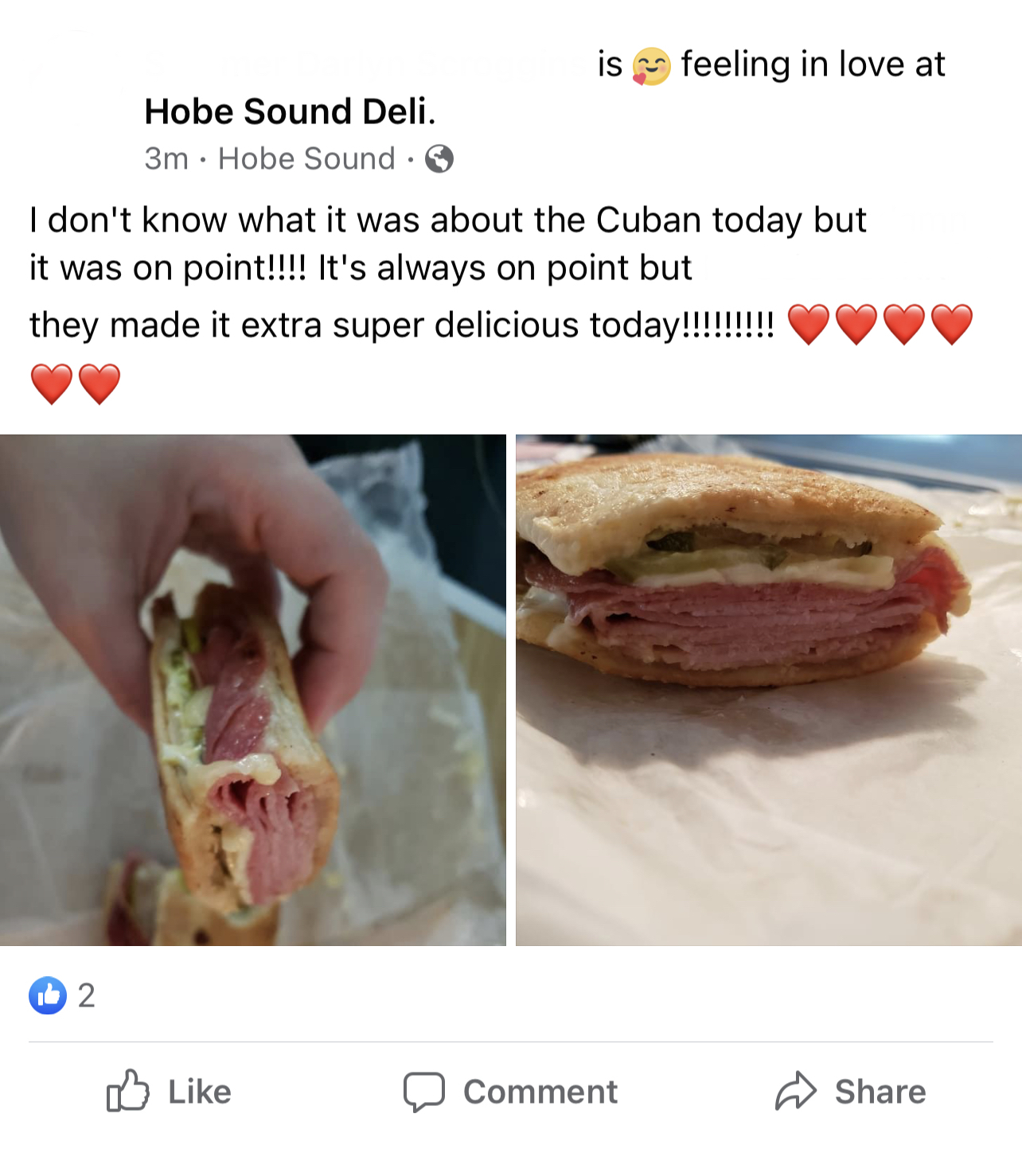Click the two hearts on last line
Viewport: 1022px width, 1176px height.
pyautogui.click(x=76, y=384)
